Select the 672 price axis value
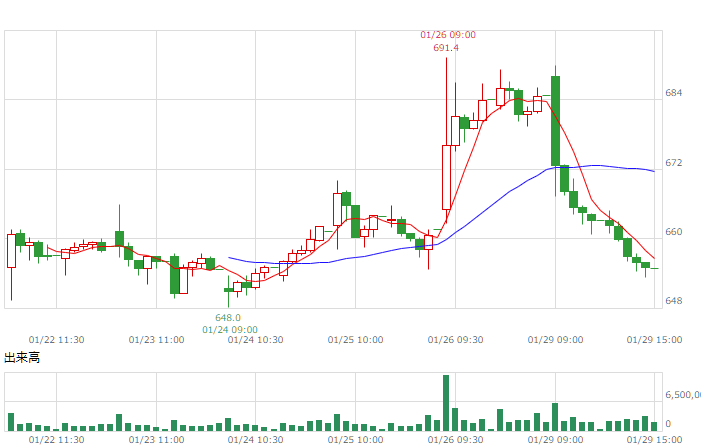Viewport: 701px width, 445px height. click(x=674, y=162)
